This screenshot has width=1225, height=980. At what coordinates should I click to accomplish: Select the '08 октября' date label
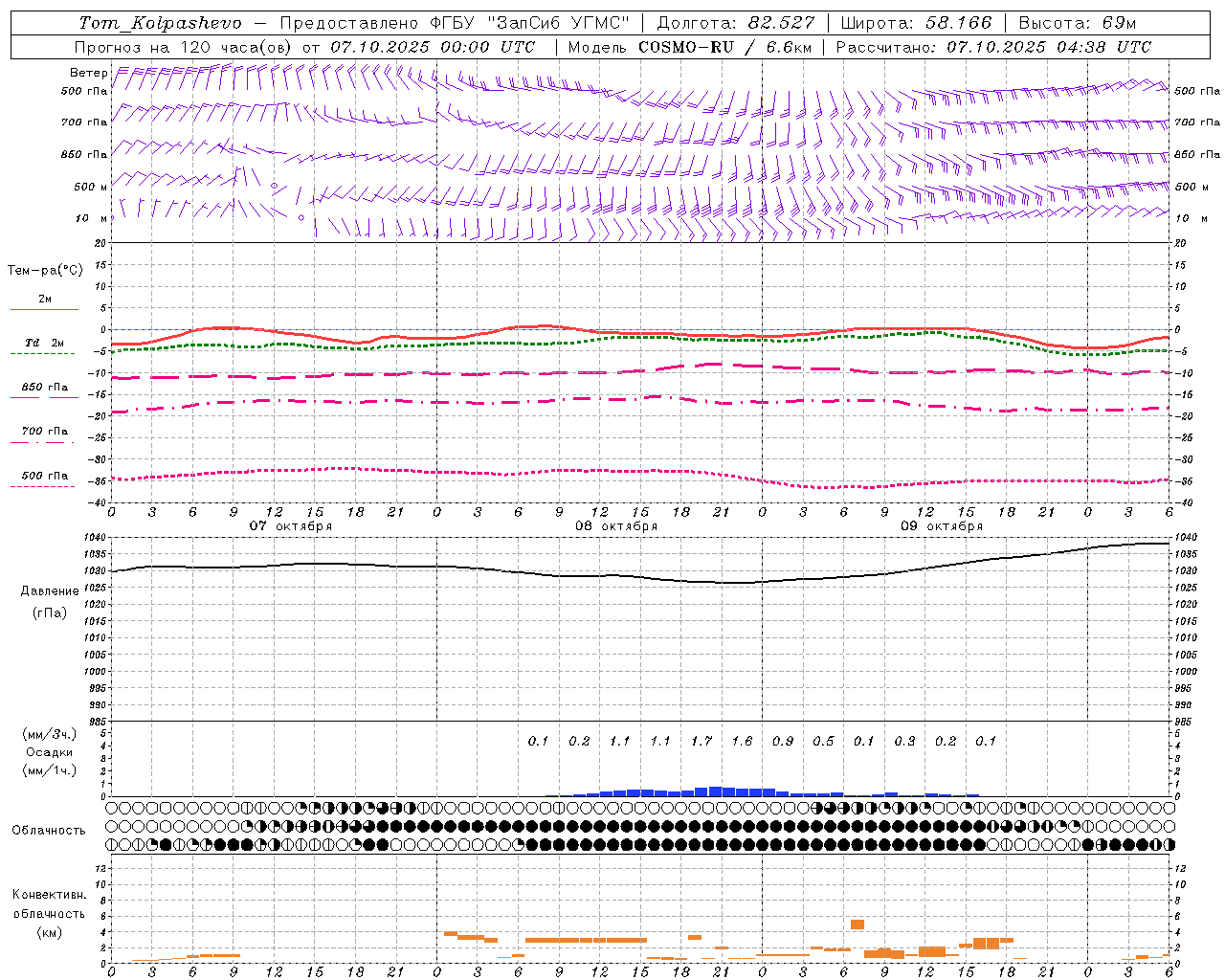click(x=616, y=526)
